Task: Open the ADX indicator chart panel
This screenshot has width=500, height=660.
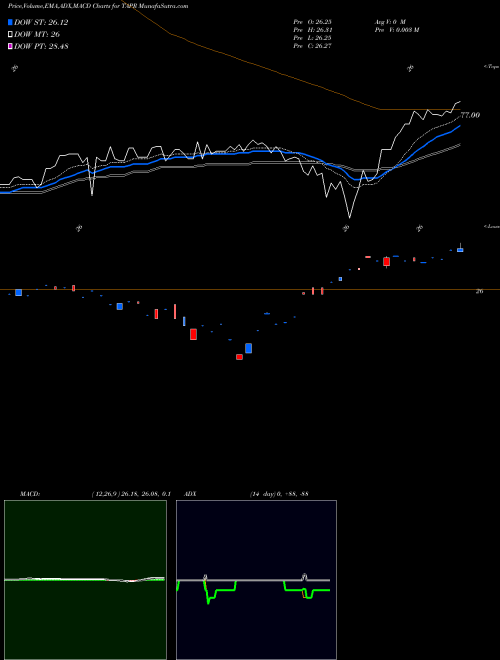Action: [x=256, y=580]
